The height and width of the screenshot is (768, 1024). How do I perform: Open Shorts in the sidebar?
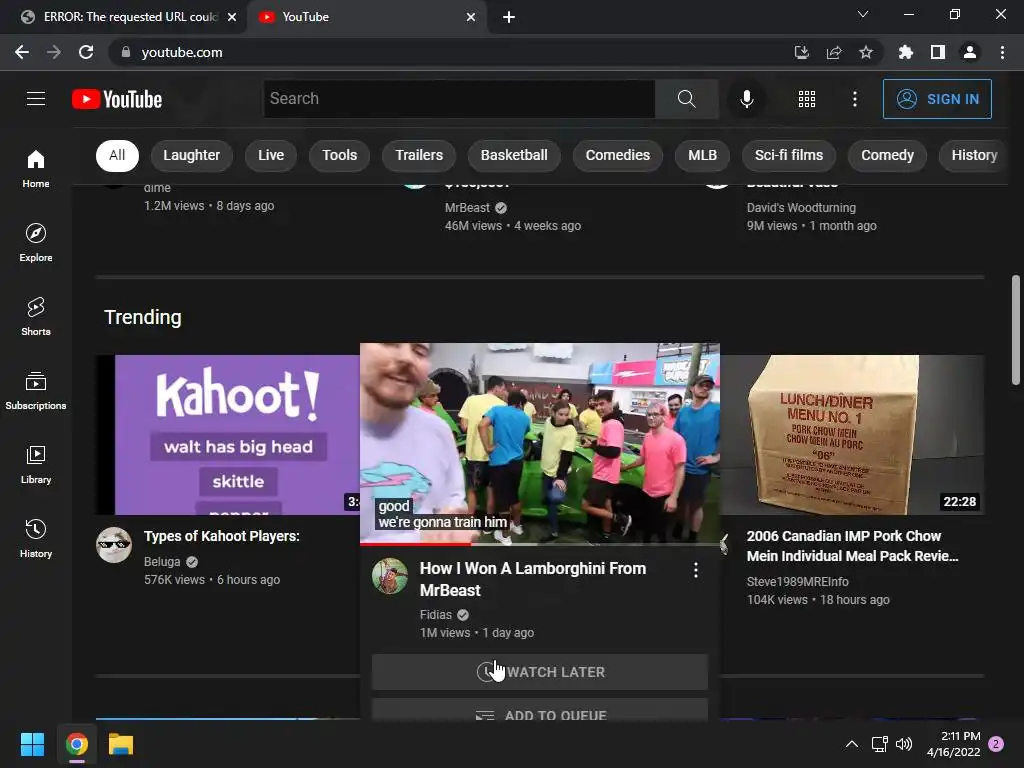(x=36, y=317)
